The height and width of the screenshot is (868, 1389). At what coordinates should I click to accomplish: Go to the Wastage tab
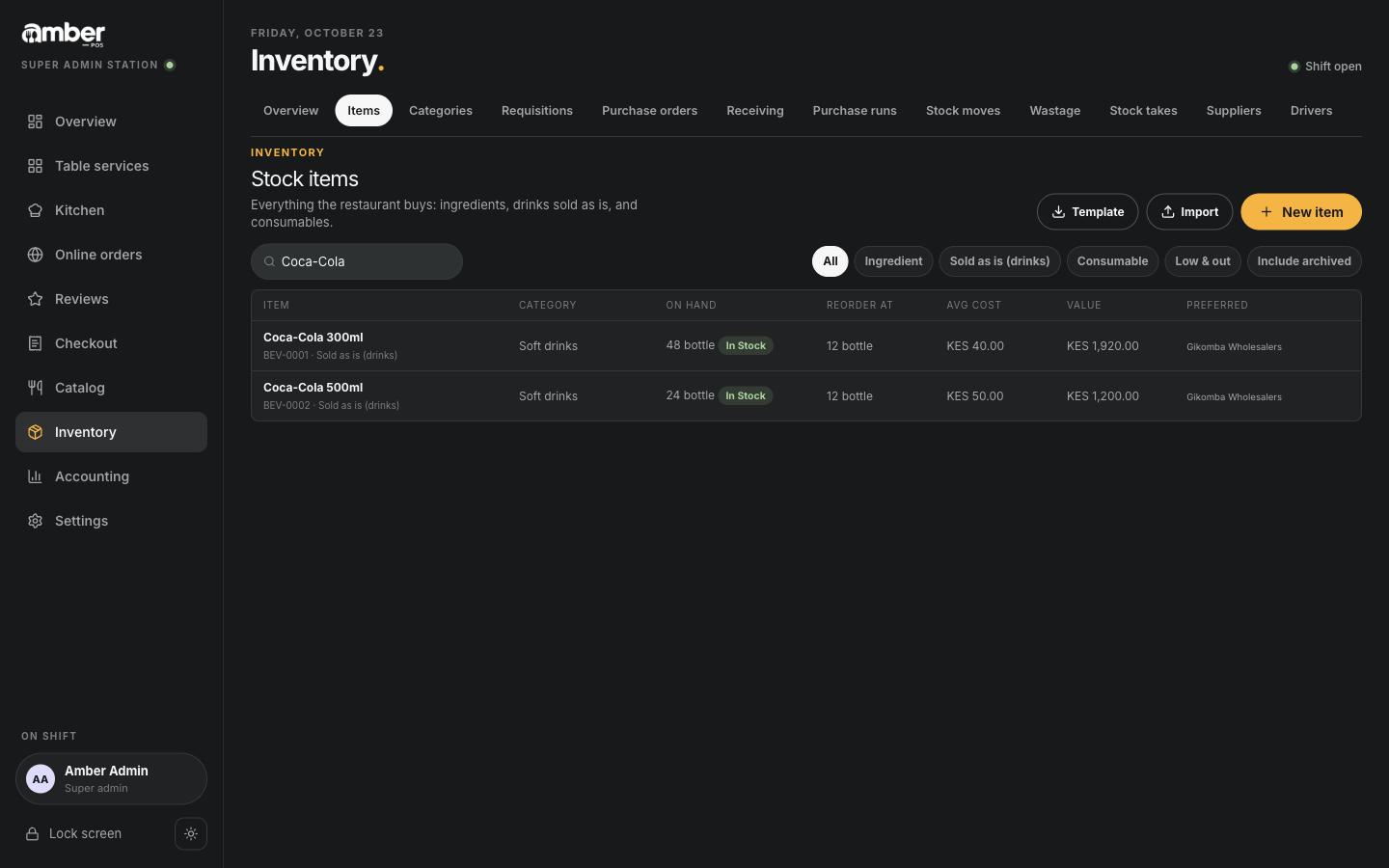[x=1054, y=111]
